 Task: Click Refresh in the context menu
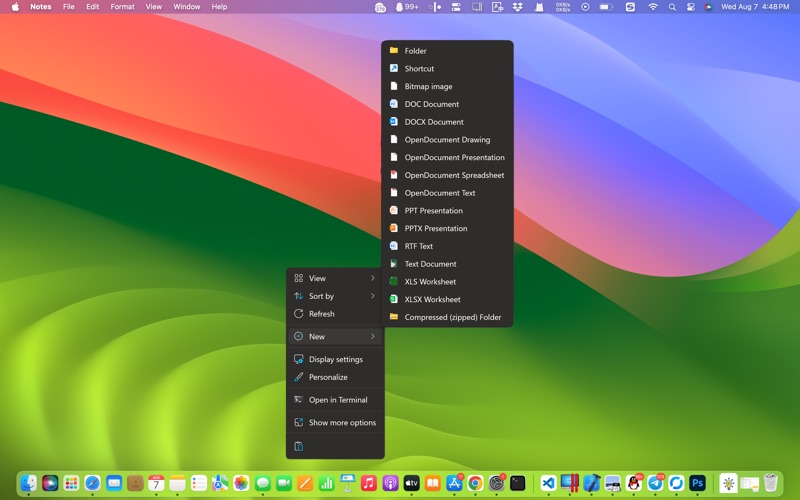click(321, 314)
